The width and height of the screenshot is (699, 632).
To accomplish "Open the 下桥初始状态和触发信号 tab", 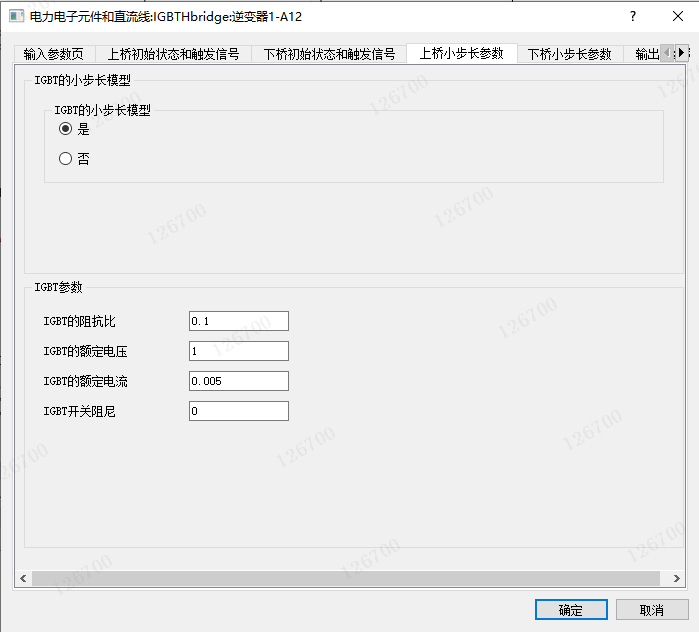I will 329,54.
